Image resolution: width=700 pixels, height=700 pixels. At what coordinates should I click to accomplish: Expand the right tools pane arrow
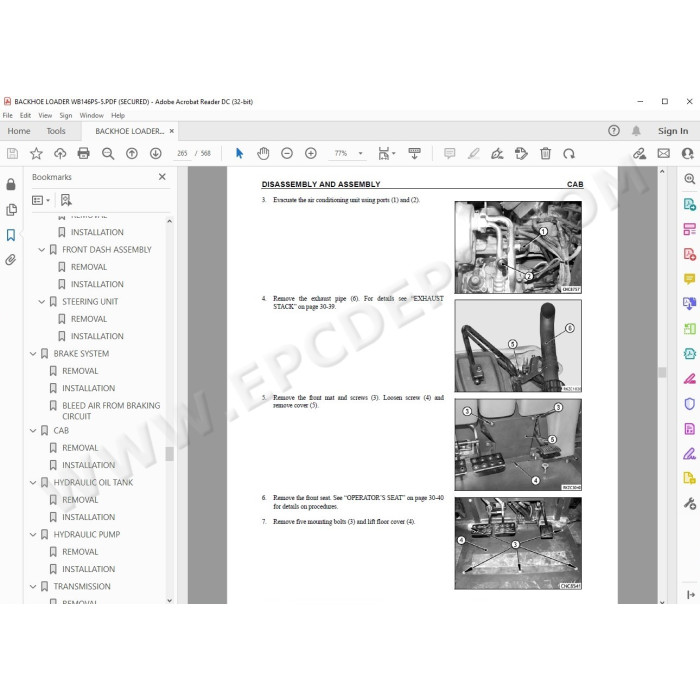coord(691,595)
